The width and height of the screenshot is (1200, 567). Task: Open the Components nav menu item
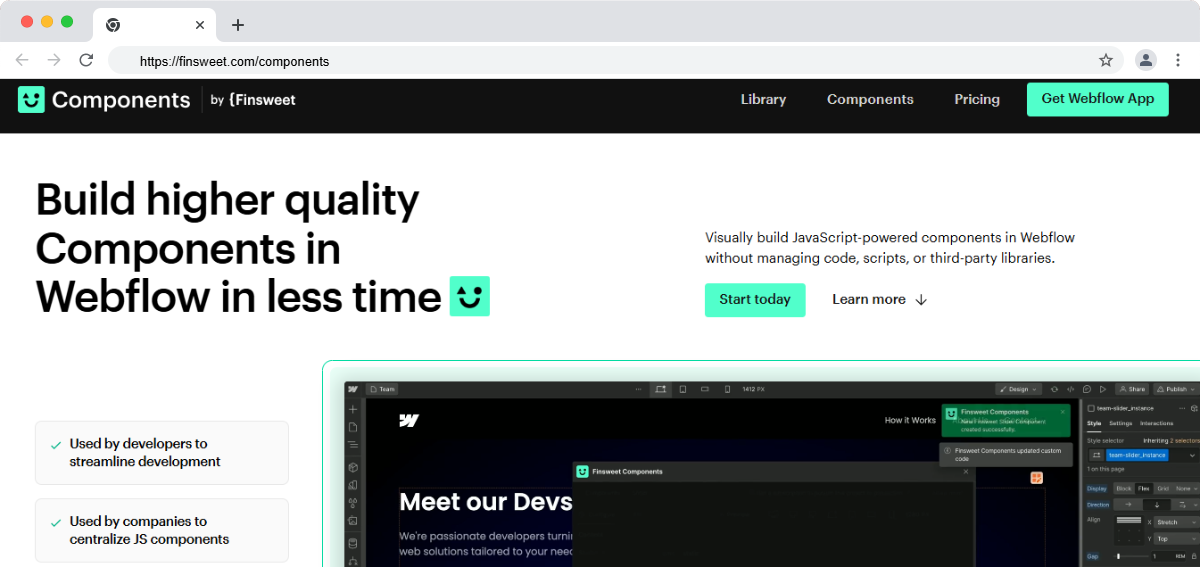click(x=870, y=99)
